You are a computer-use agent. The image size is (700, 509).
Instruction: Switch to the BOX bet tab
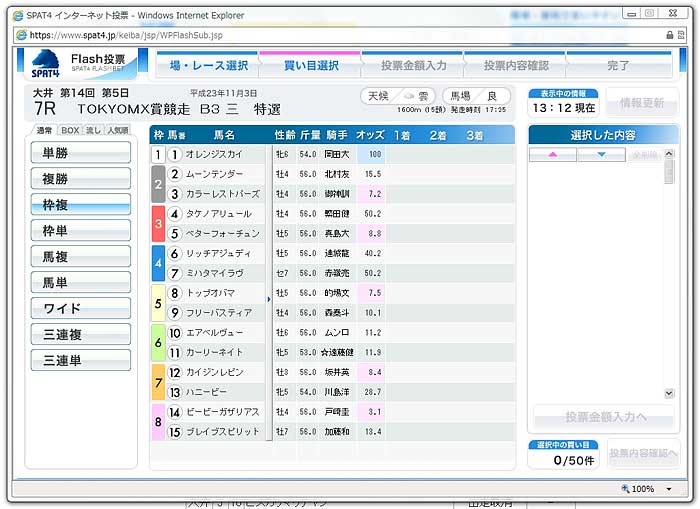click(x=69, y=131)
